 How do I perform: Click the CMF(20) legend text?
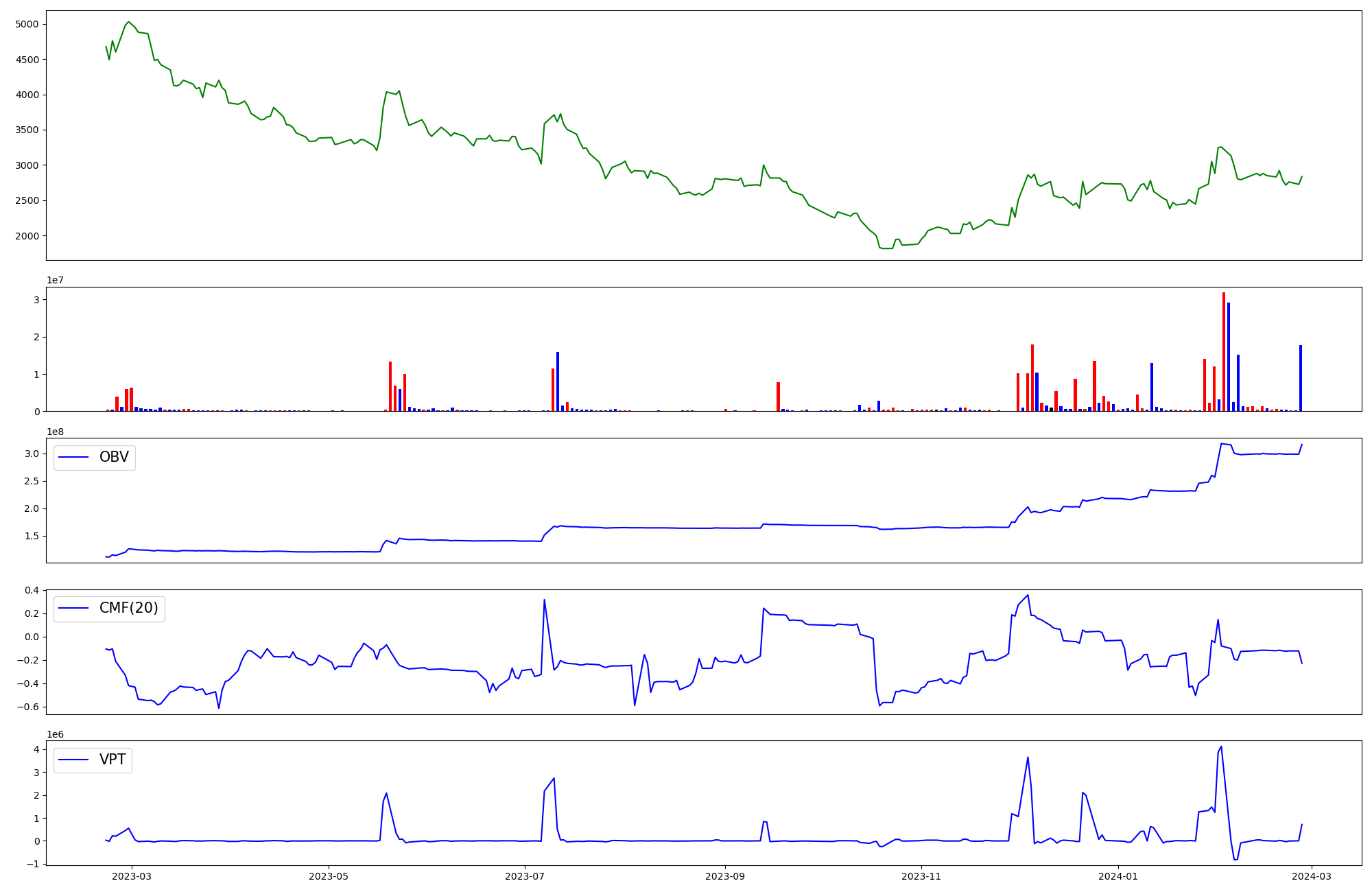click(128, 608)
